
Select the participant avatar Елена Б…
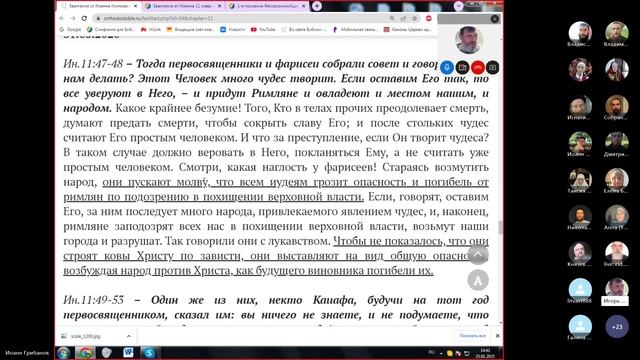[617, 180]
